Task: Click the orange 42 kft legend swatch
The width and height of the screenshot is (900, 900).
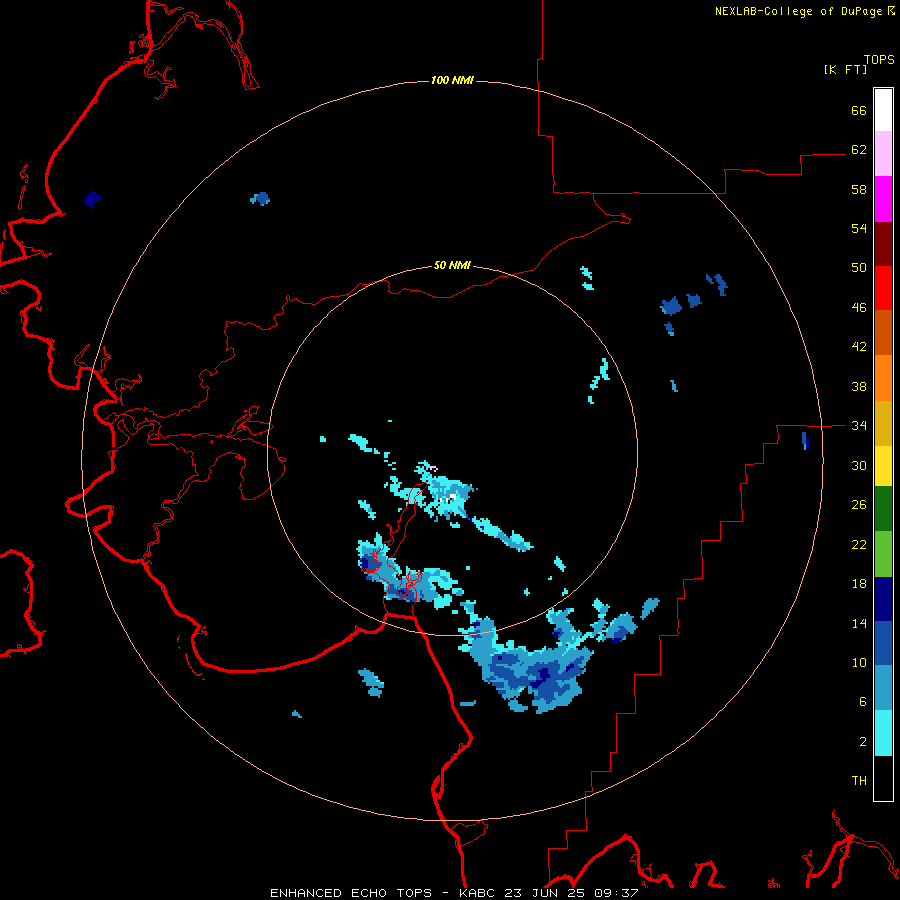Action: (x=883, y=378)
